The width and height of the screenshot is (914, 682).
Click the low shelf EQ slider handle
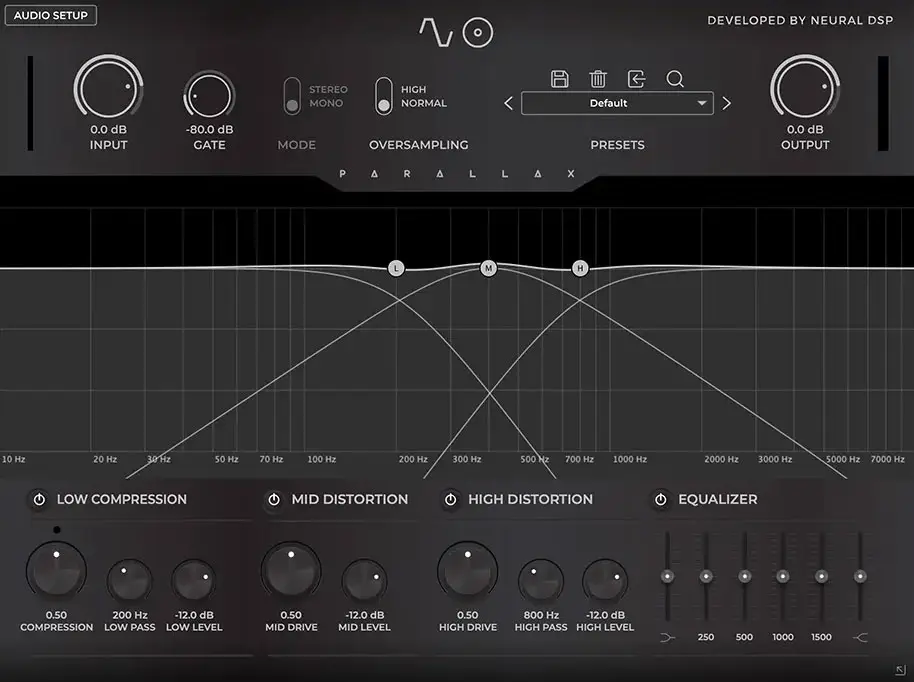667,576
